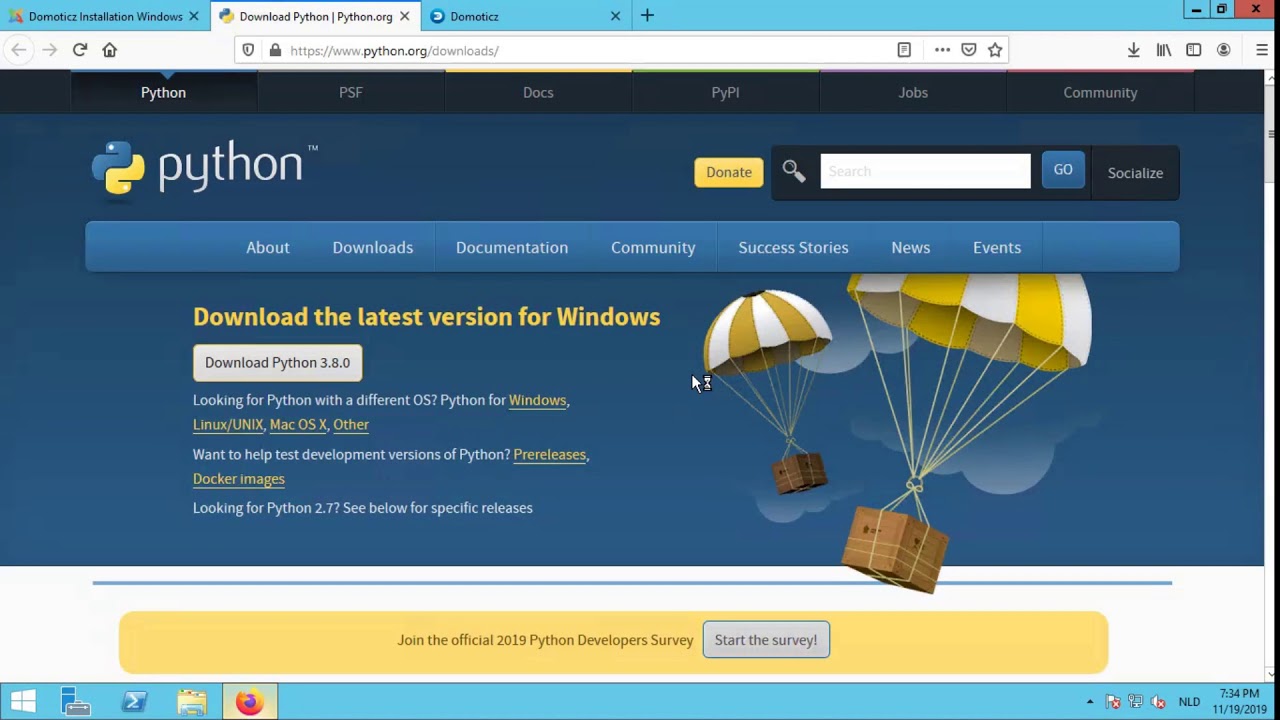Click the Donate button
Viewport: 1280px width, 720px height.
tap(729, 172)
